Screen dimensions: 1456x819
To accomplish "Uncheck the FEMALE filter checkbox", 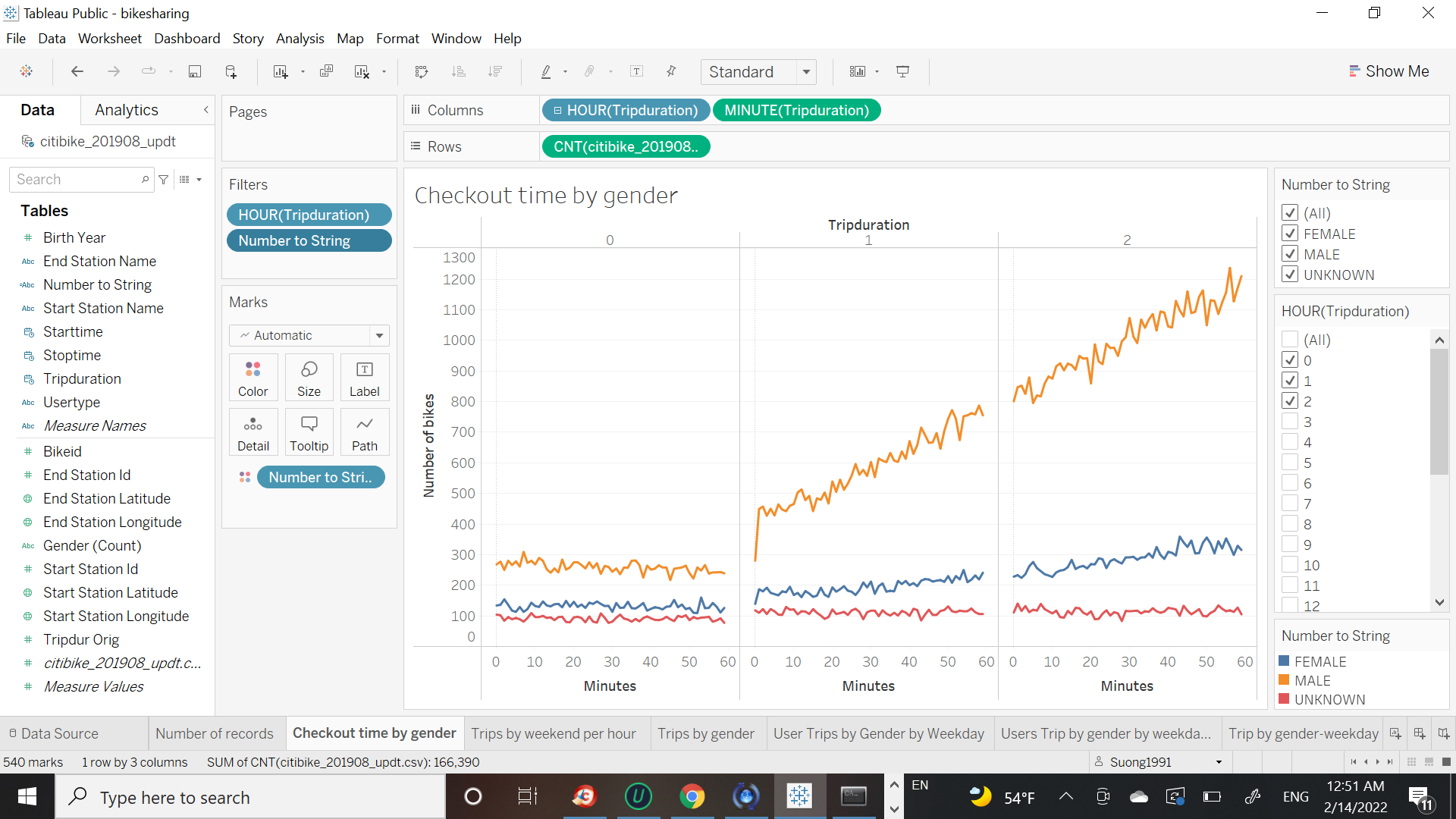I will point(1290,234).
